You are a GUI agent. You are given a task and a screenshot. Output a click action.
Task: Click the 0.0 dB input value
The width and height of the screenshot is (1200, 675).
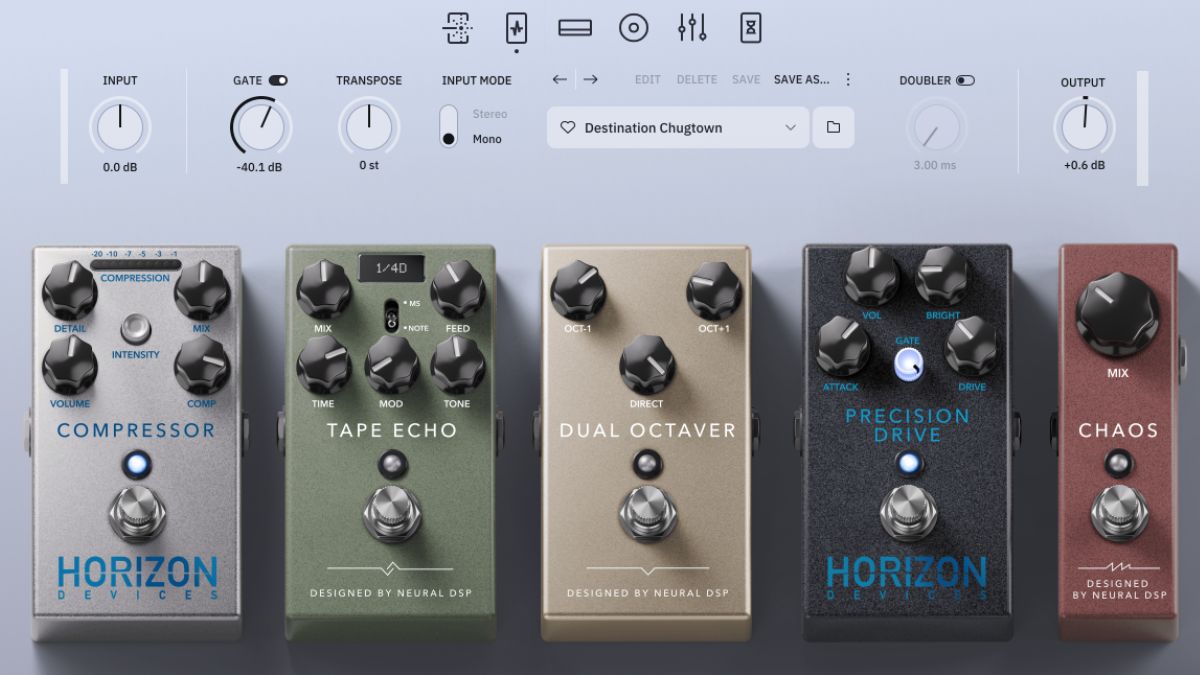120,167
